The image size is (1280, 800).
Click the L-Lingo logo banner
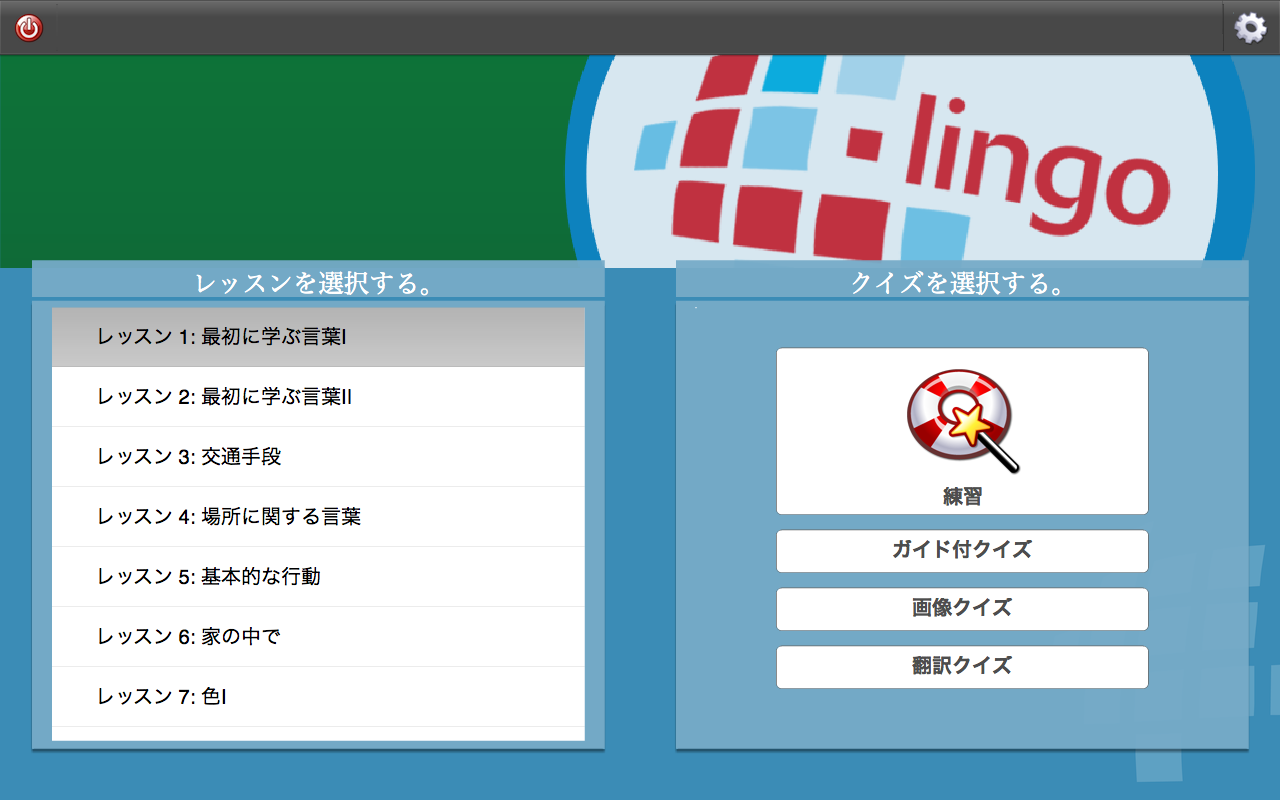tap(910, 161)
